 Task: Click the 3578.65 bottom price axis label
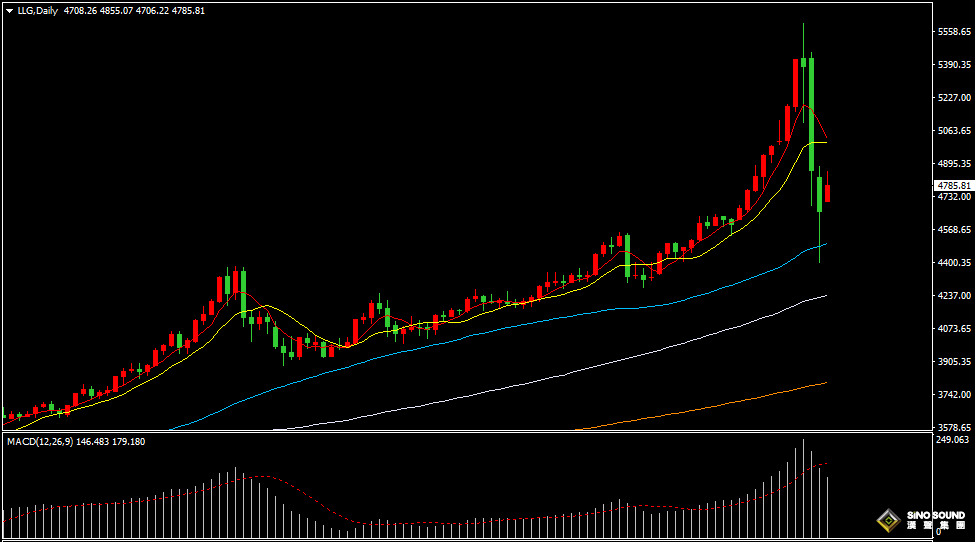953,427
